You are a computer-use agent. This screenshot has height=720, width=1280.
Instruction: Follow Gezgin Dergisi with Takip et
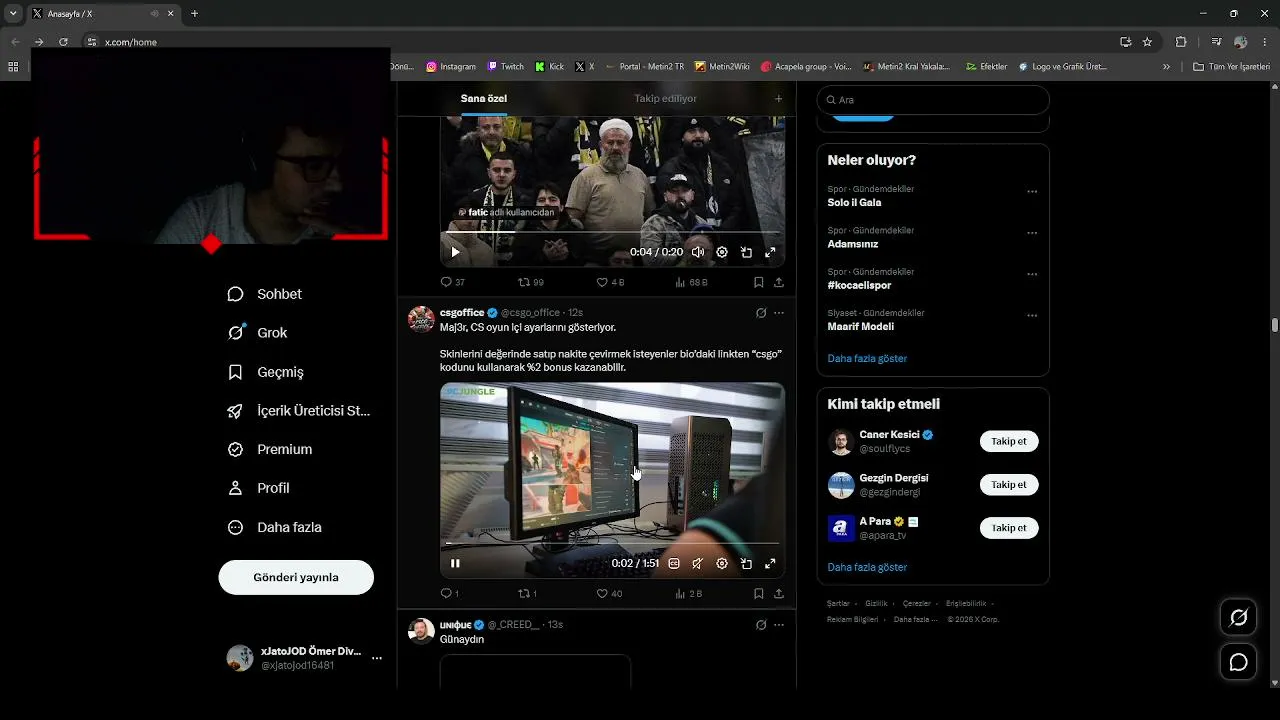point(1009,485)
